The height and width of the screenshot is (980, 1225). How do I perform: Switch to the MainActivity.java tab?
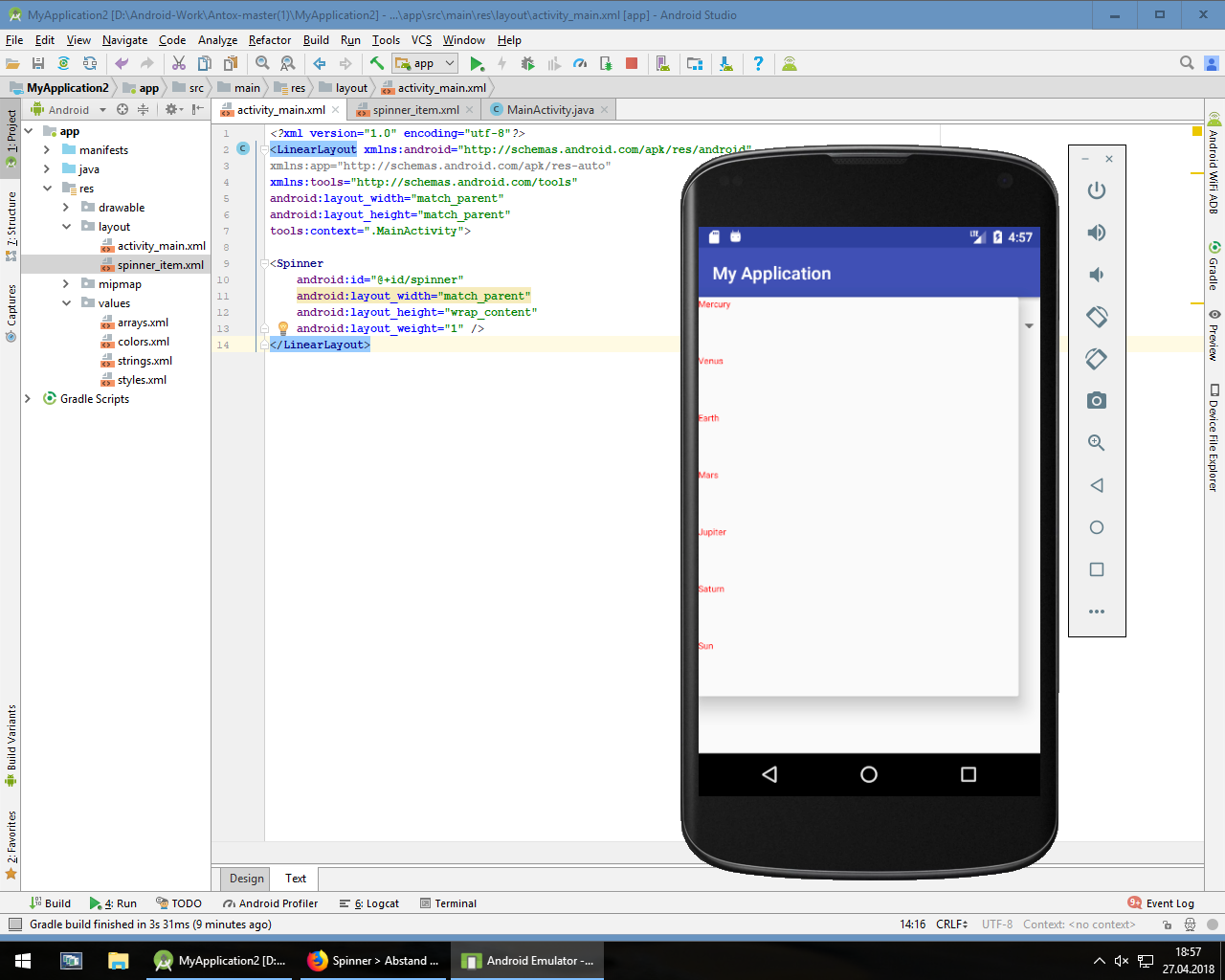(549, 110)
